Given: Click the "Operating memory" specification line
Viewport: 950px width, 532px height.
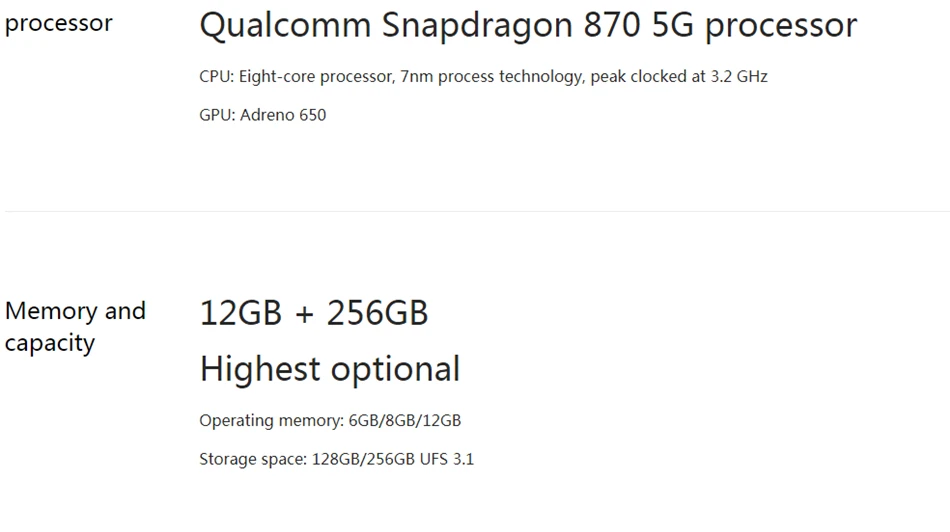Looking at the screenshot, I should (x=330, y=420).
